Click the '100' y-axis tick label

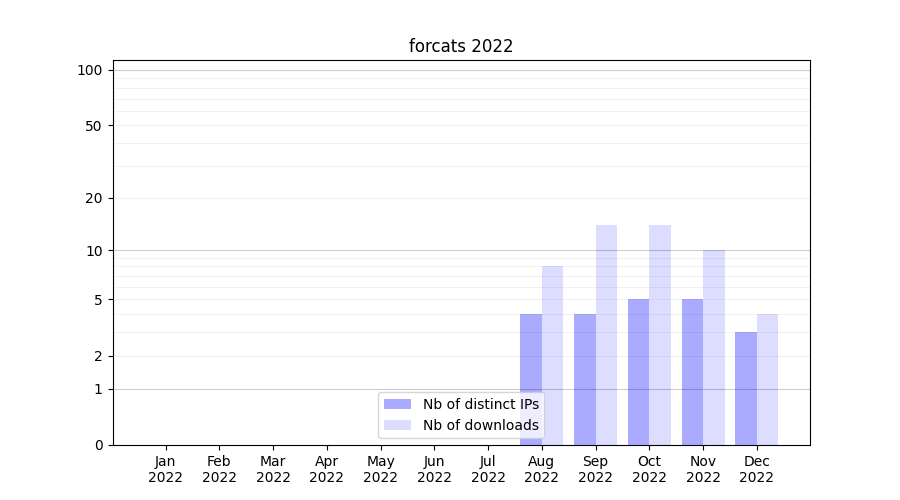pos(90,70)
